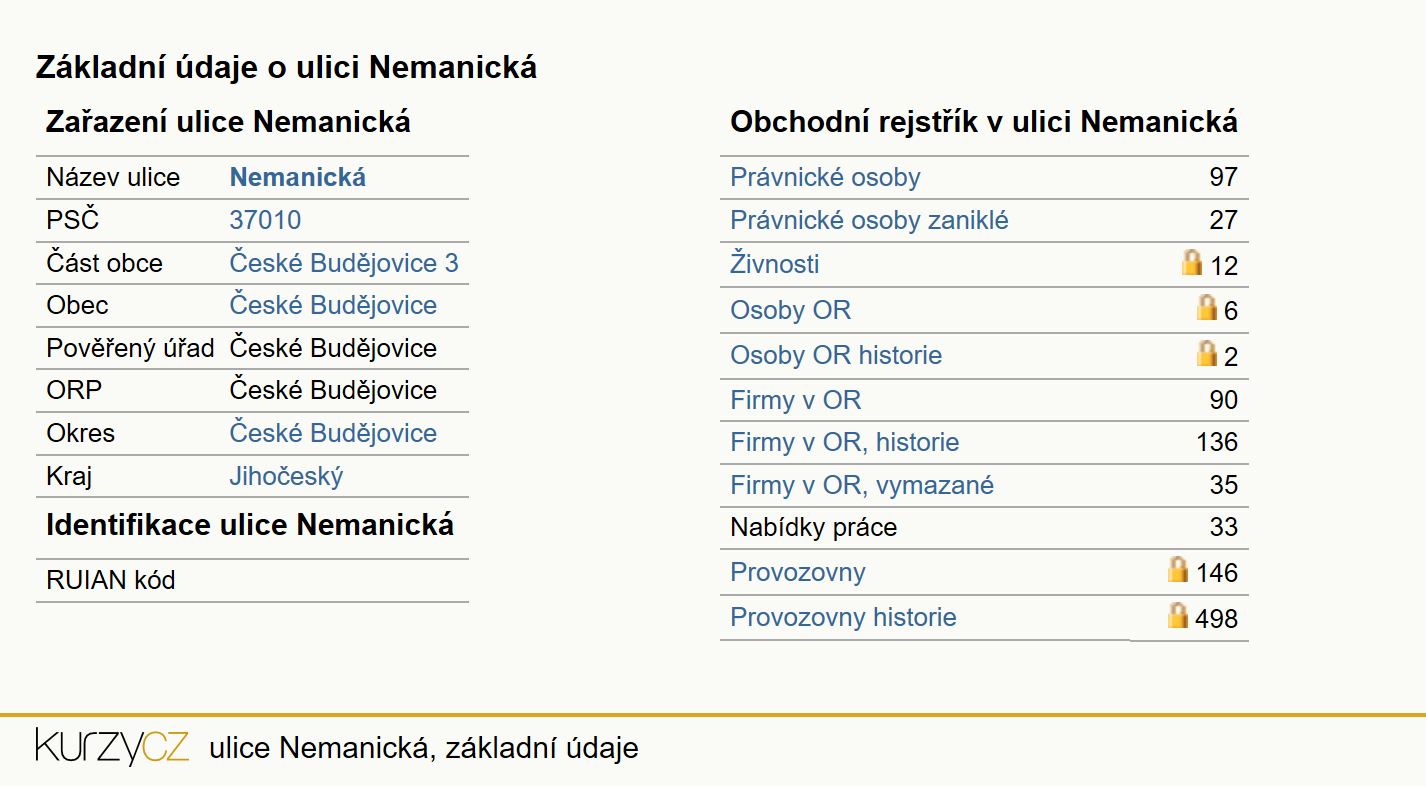The height and width of the screenshot is (786, 1426).
Task: Click the lock icon in Osoby OR historie row
Action: point(1207,352)
